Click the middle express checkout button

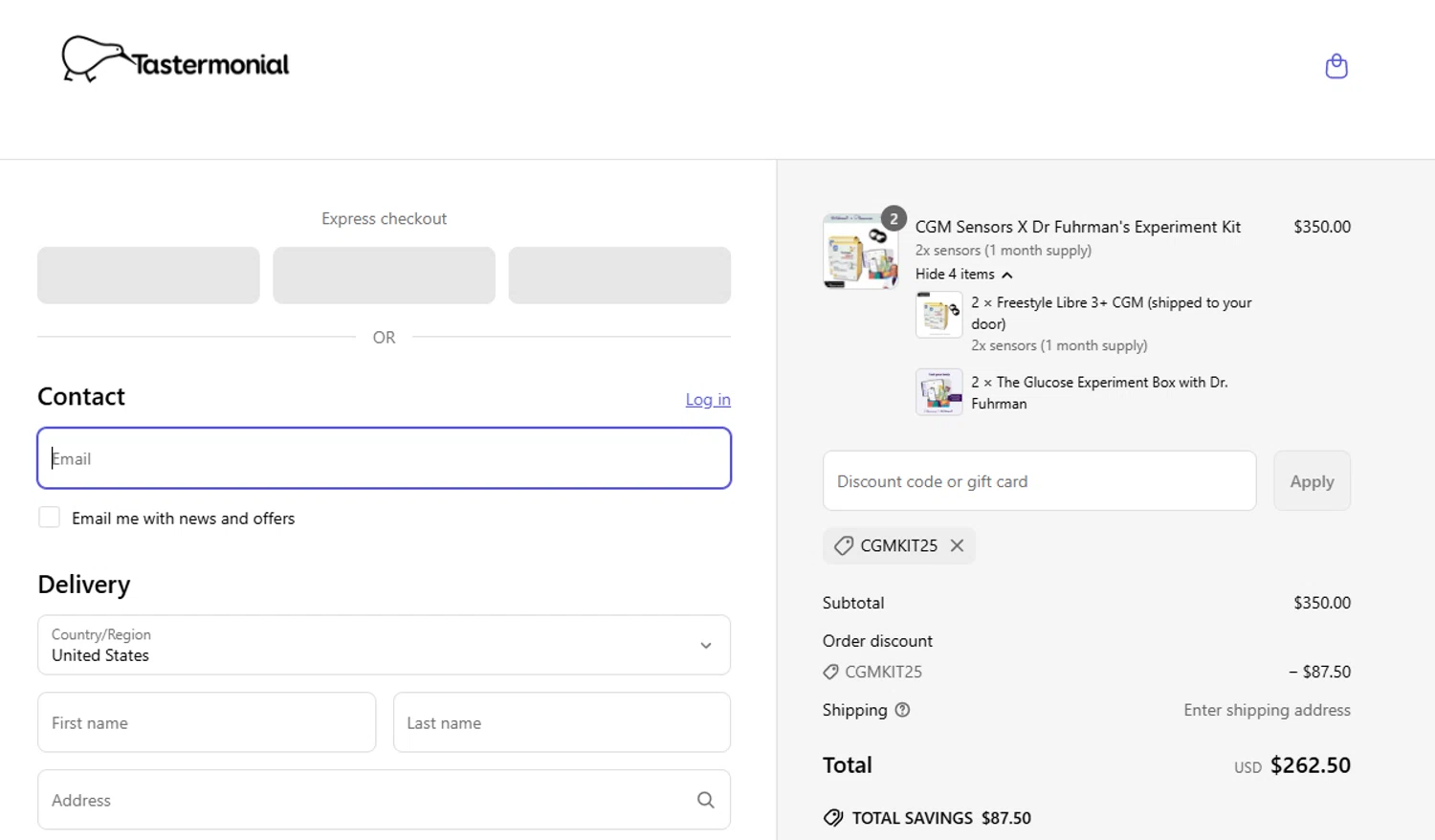point(384,276)
